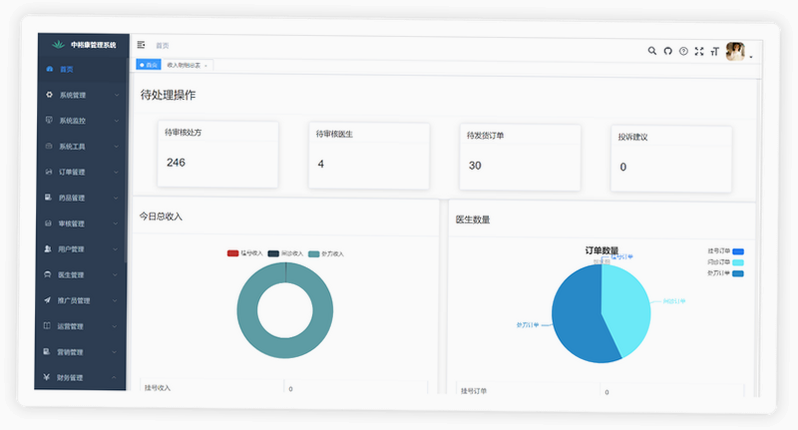Toggle the red 挂号收入 legend series
The width and height of the screenshot is (798, 430).
point(245,253)
